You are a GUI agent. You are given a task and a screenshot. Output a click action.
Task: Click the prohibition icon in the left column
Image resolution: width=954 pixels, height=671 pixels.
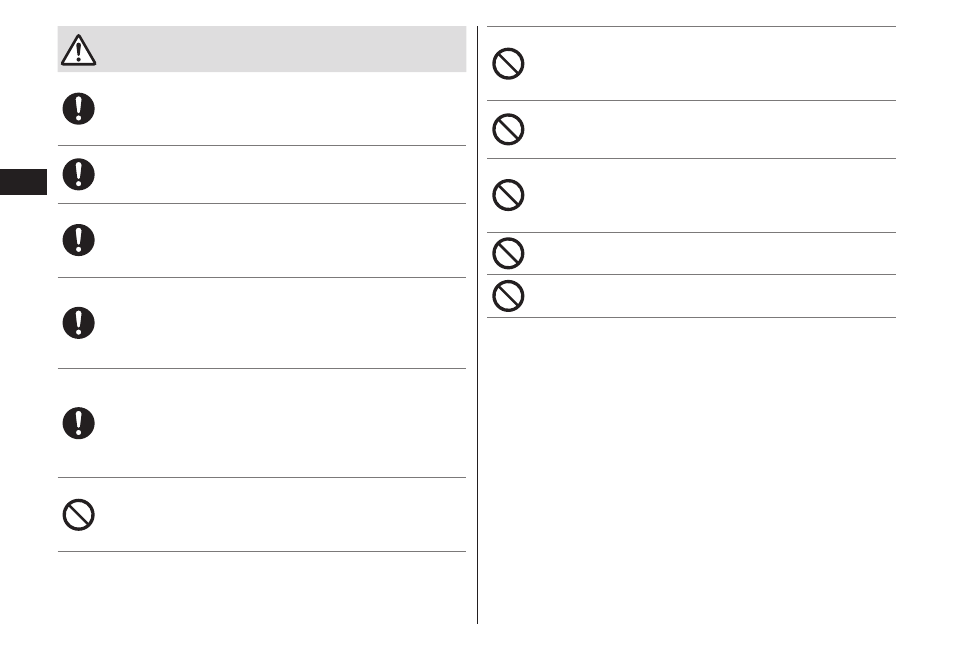point(78,515)
